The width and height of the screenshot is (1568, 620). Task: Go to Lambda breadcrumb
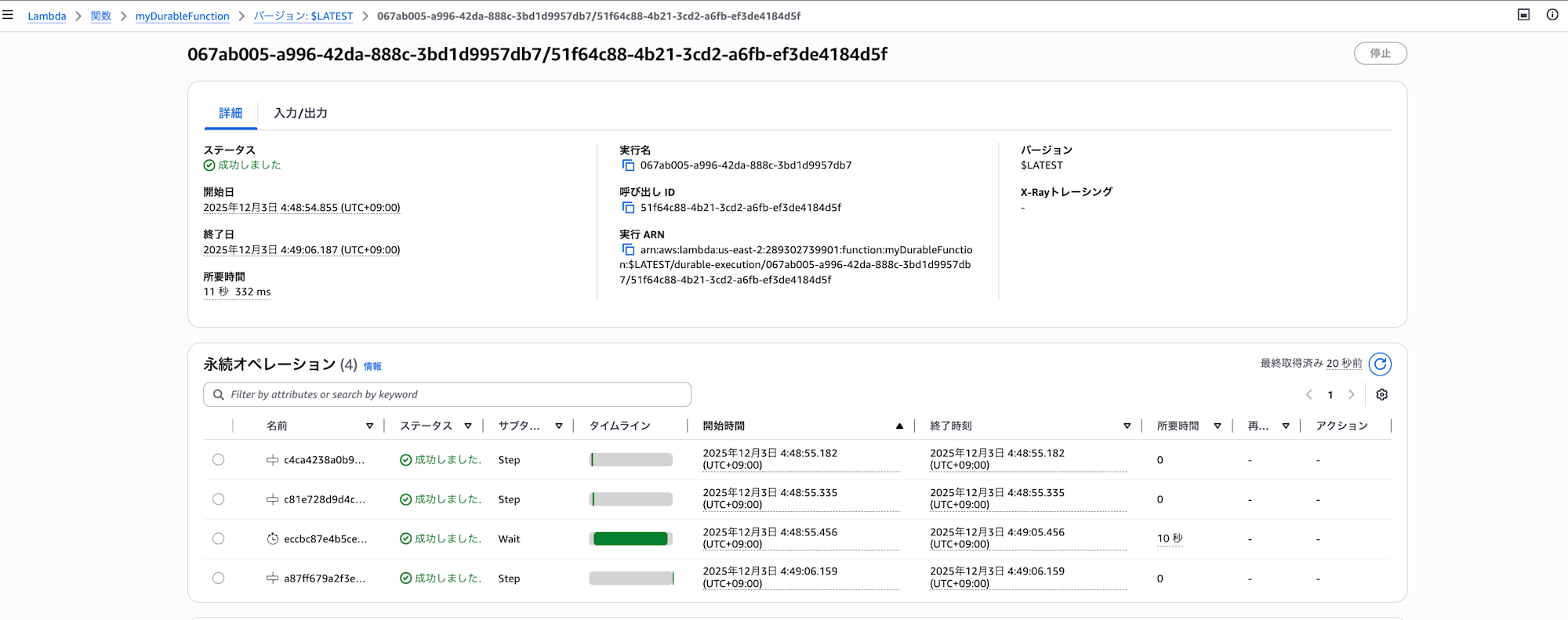[47, 16]
